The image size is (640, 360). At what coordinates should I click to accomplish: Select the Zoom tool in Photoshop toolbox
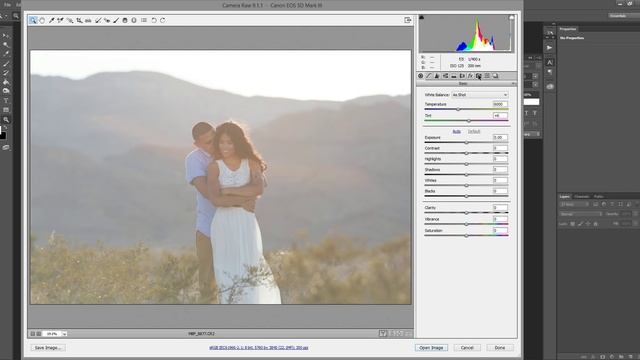coord(6,120)
